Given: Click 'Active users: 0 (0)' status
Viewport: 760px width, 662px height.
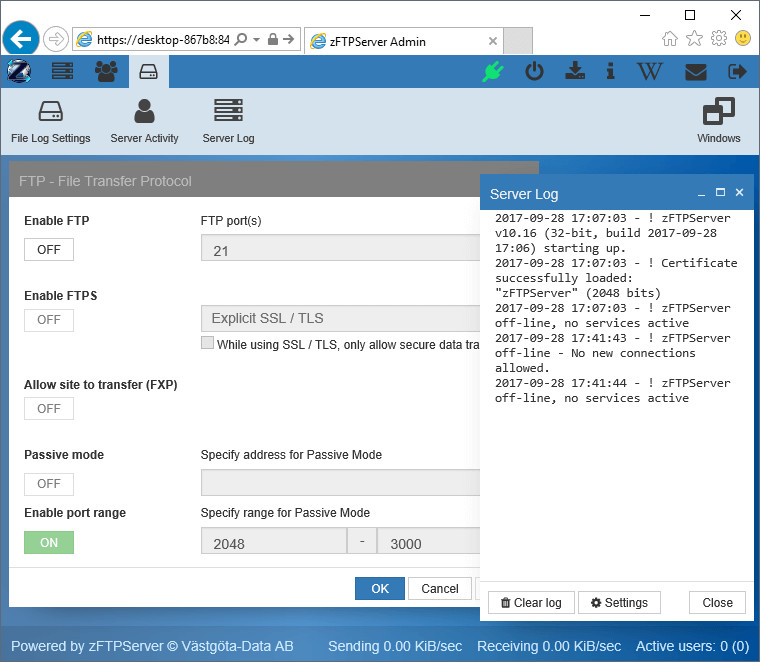Looking at the screenshot, I should click(692, 646).
